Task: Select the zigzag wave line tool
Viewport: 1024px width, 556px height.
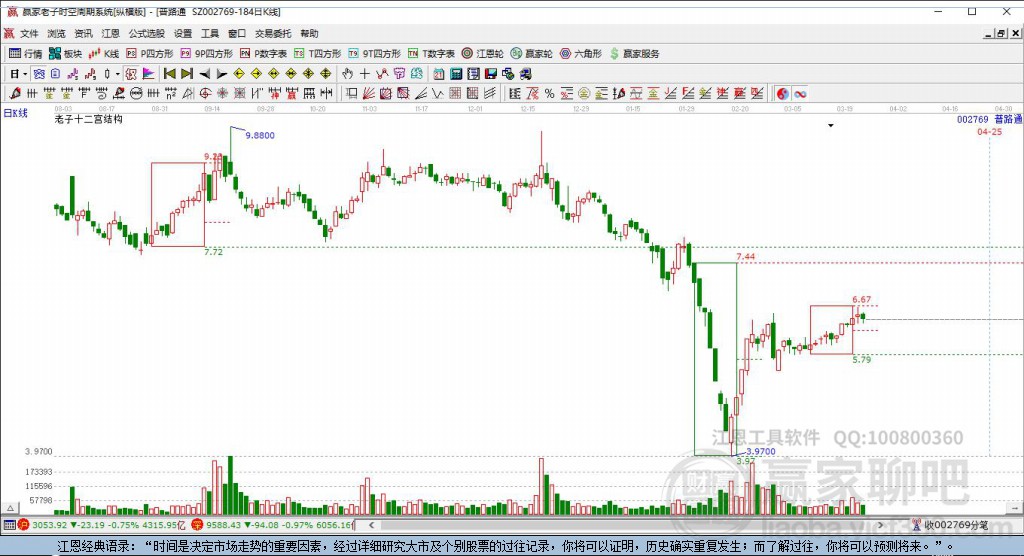Action: tap(436, 93)
